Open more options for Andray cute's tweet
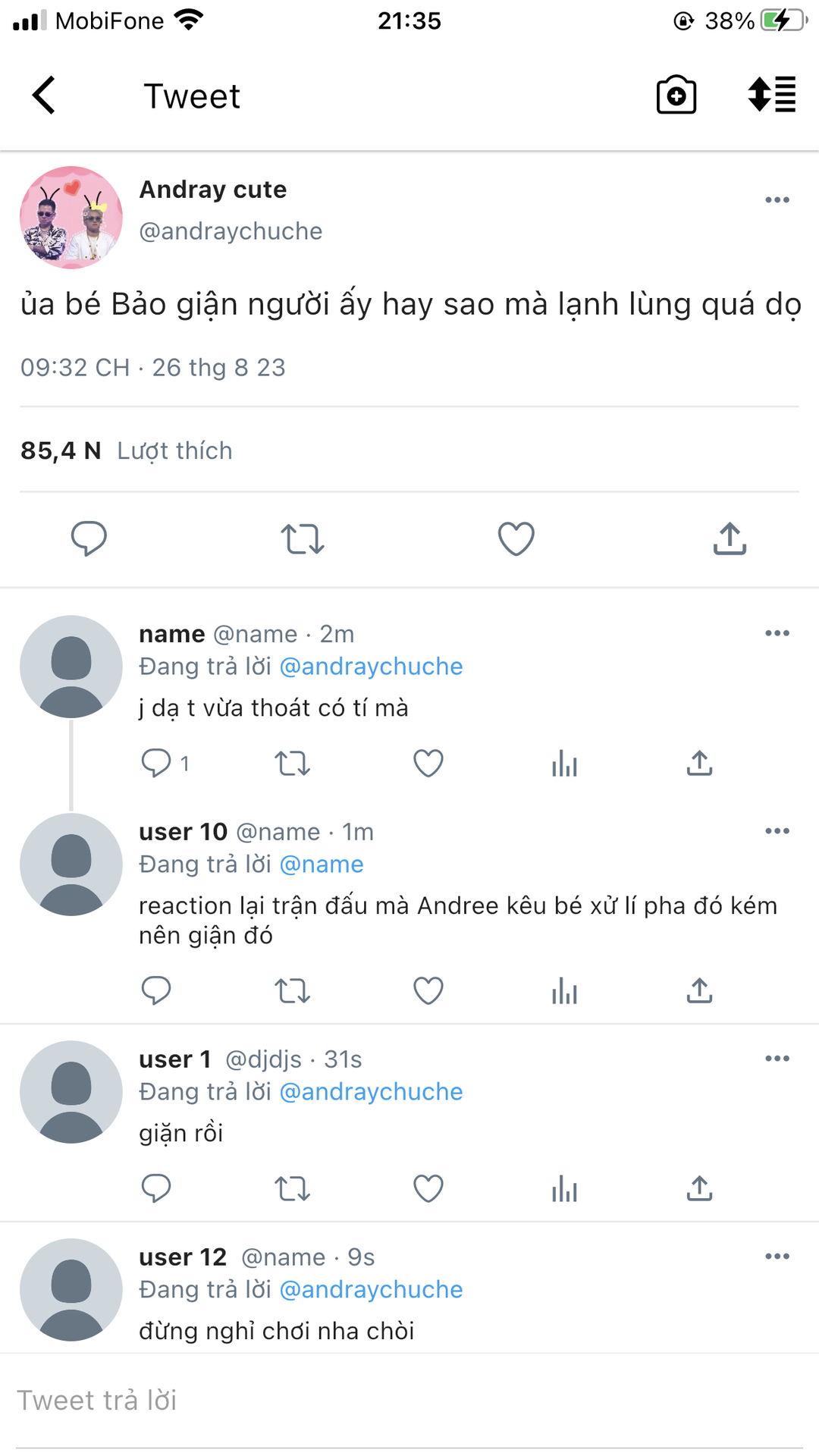 click(x=777, y=200)
